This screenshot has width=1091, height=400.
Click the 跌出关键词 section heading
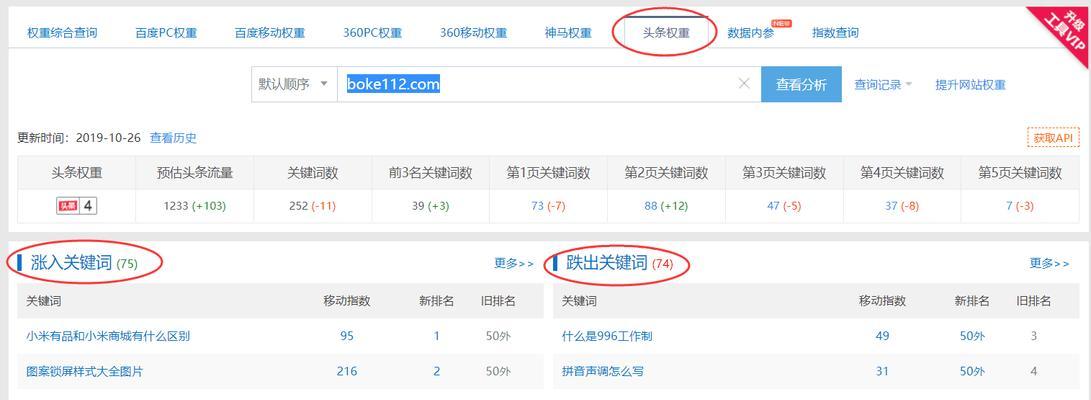(607, 263)
